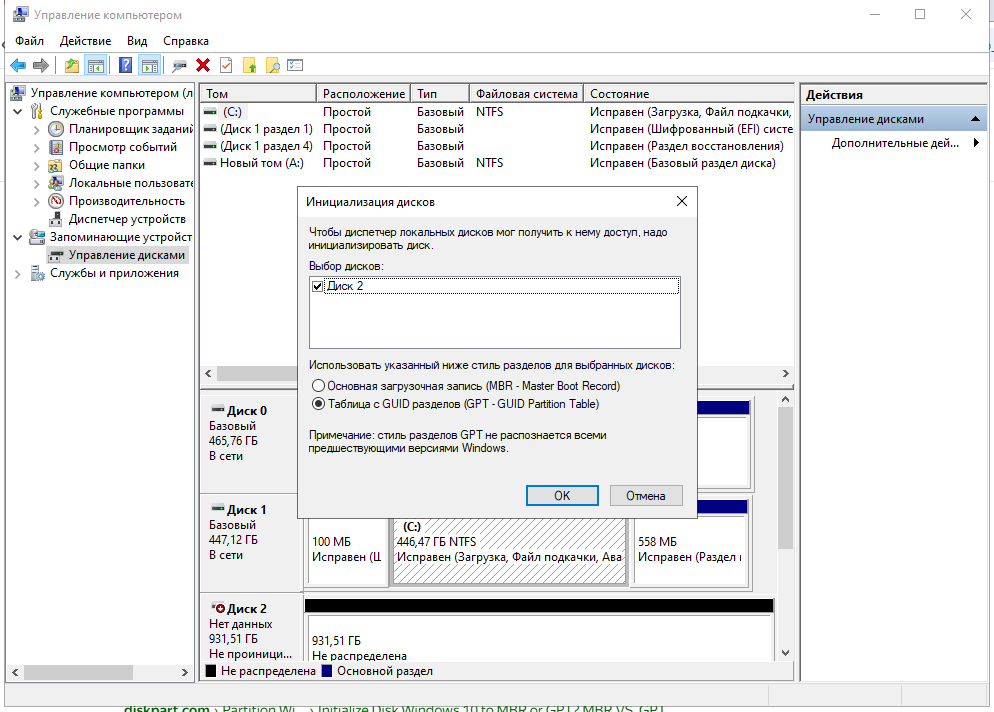
Task: Click the Файловая система column header
Action: coord(526,93)
